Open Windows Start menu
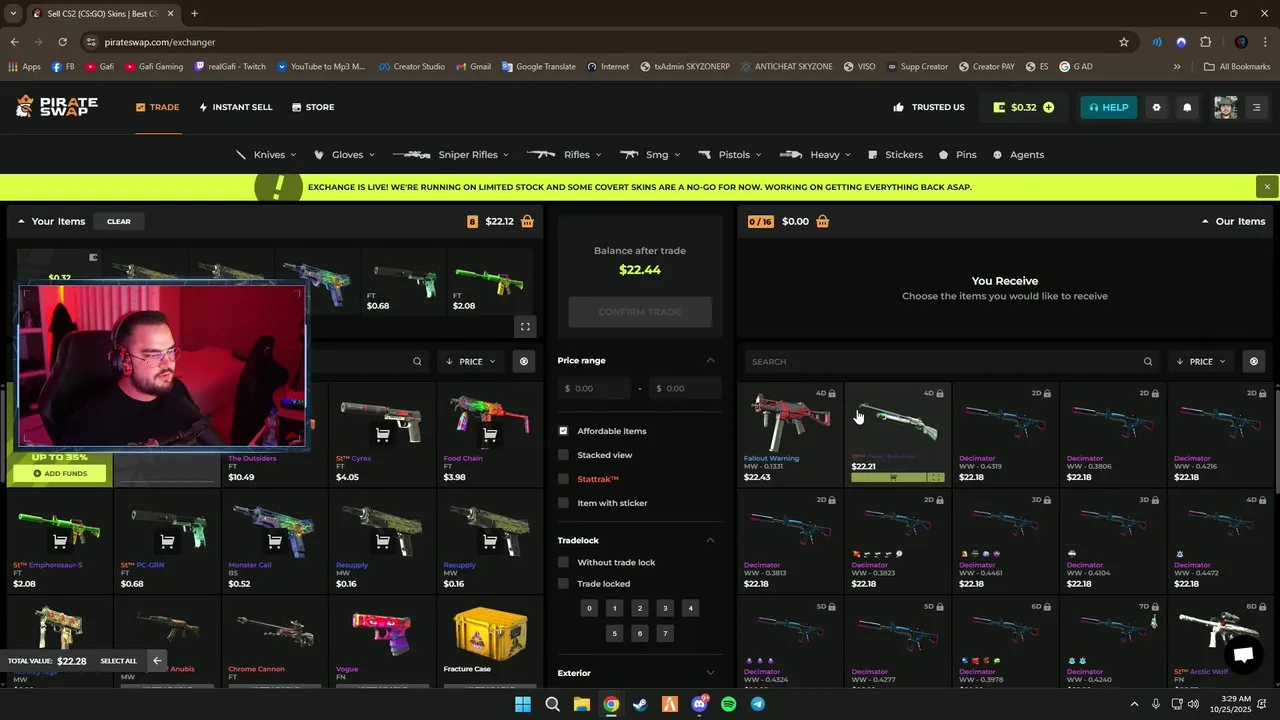The image size is (1280, 720). [523, 704]
